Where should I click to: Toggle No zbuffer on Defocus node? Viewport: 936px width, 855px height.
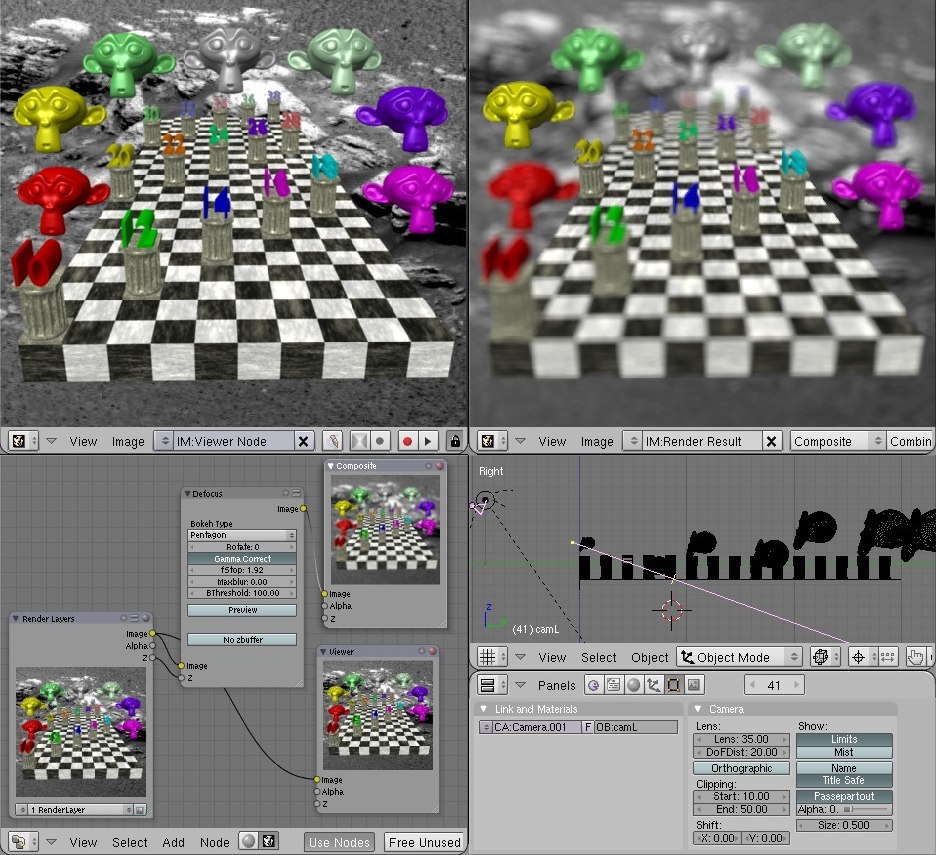point(242,639)
